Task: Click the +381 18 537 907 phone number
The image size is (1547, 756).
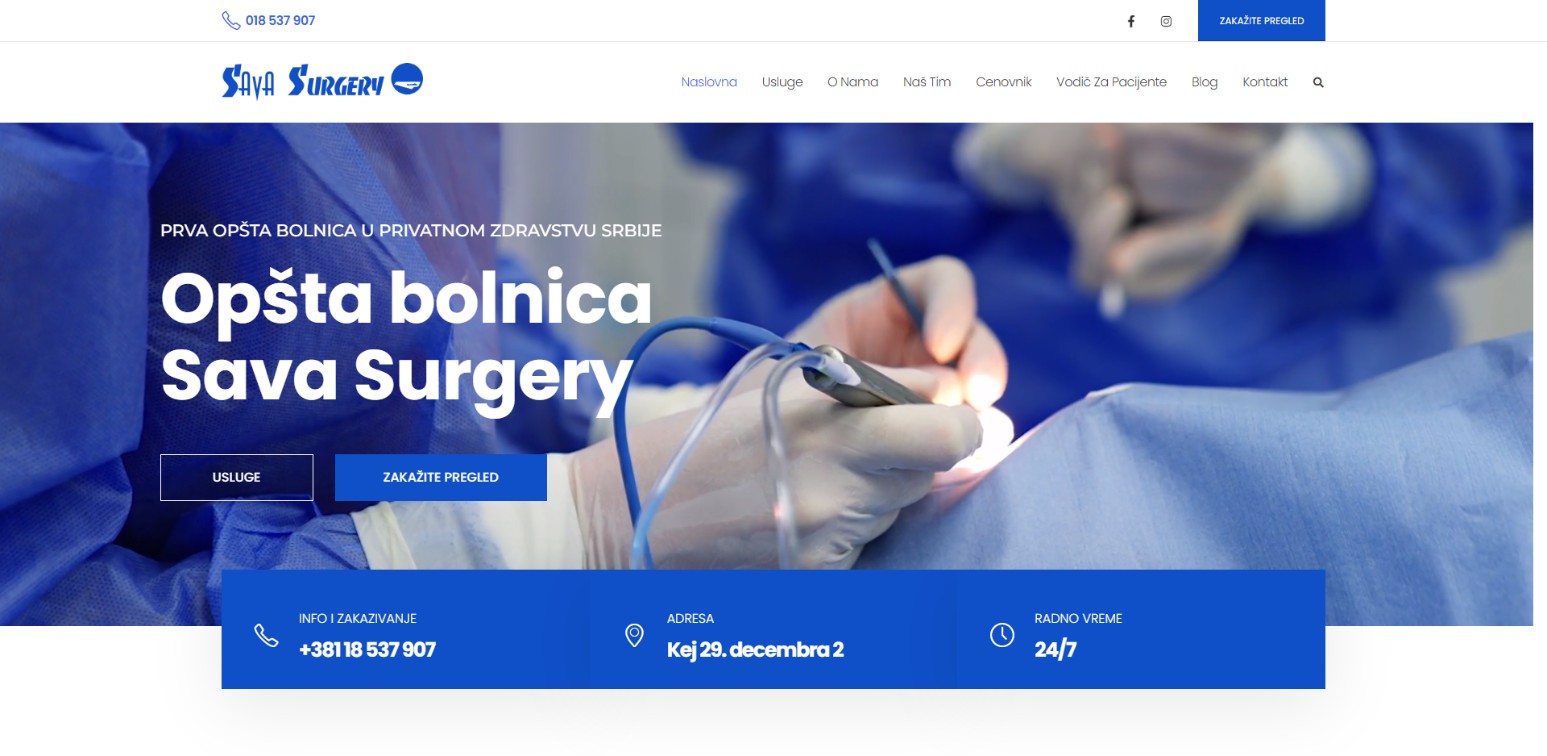Action: click(367, 650)
